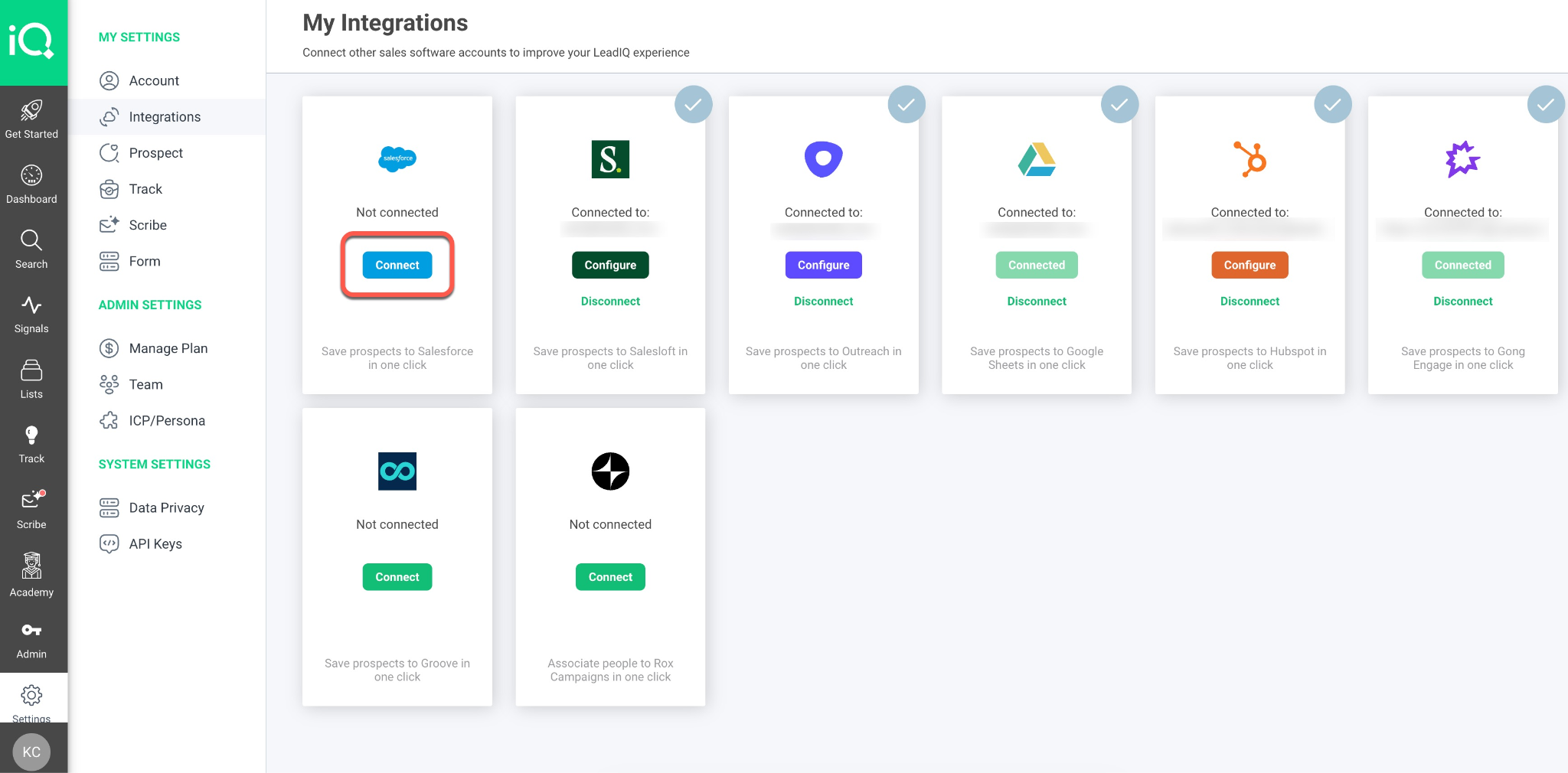Click 'Associate people to Rox Campaigns' text
This screenshot has height=773, width=1568.
click(x=610, y=670)
